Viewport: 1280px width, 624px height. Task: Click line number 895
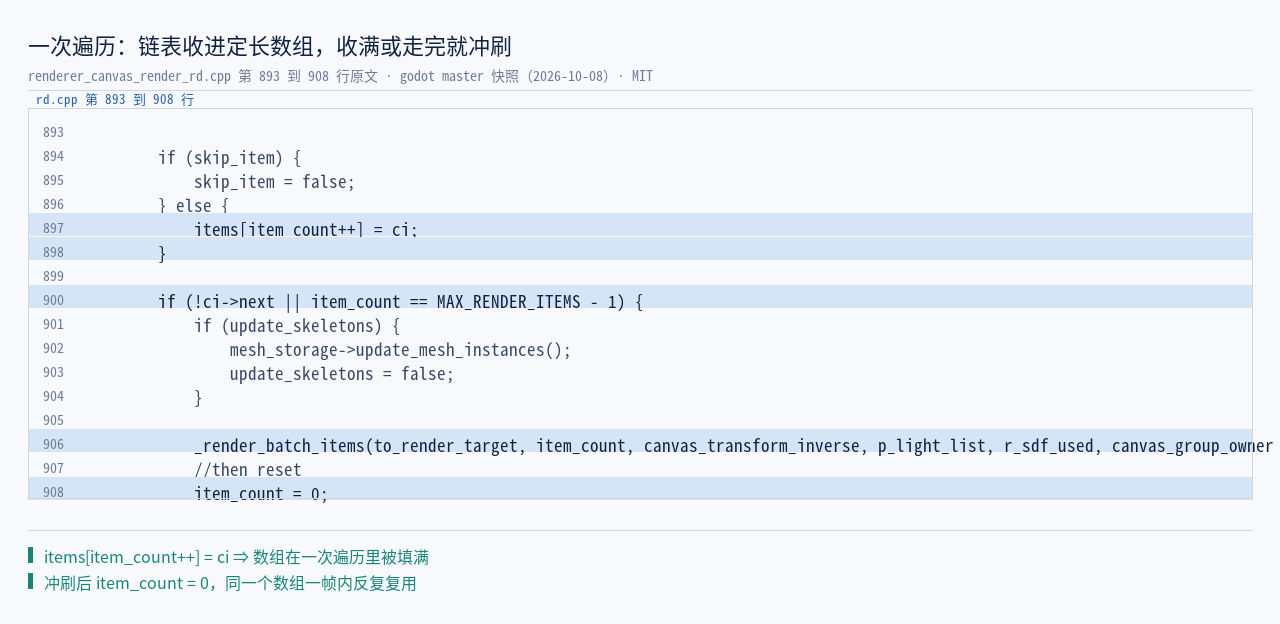53,181
